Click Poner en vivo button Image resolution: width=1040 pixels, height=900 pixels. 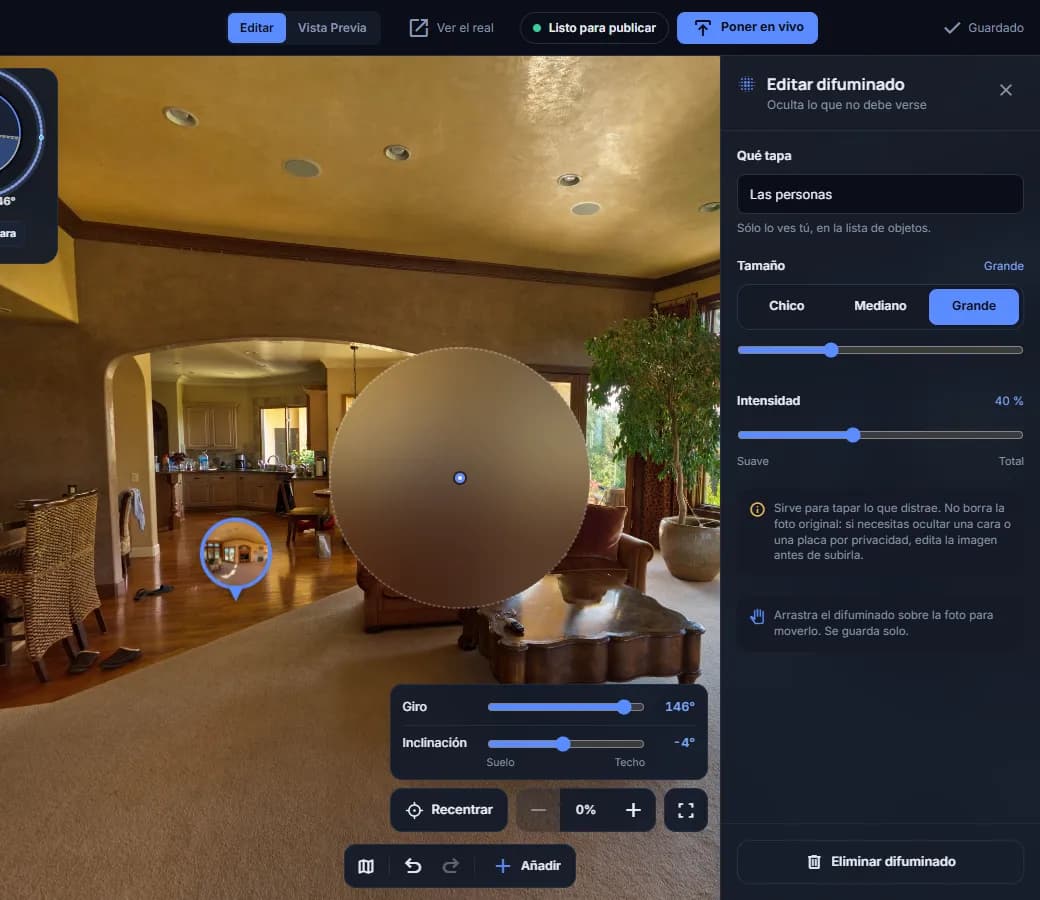click(747, 28)
